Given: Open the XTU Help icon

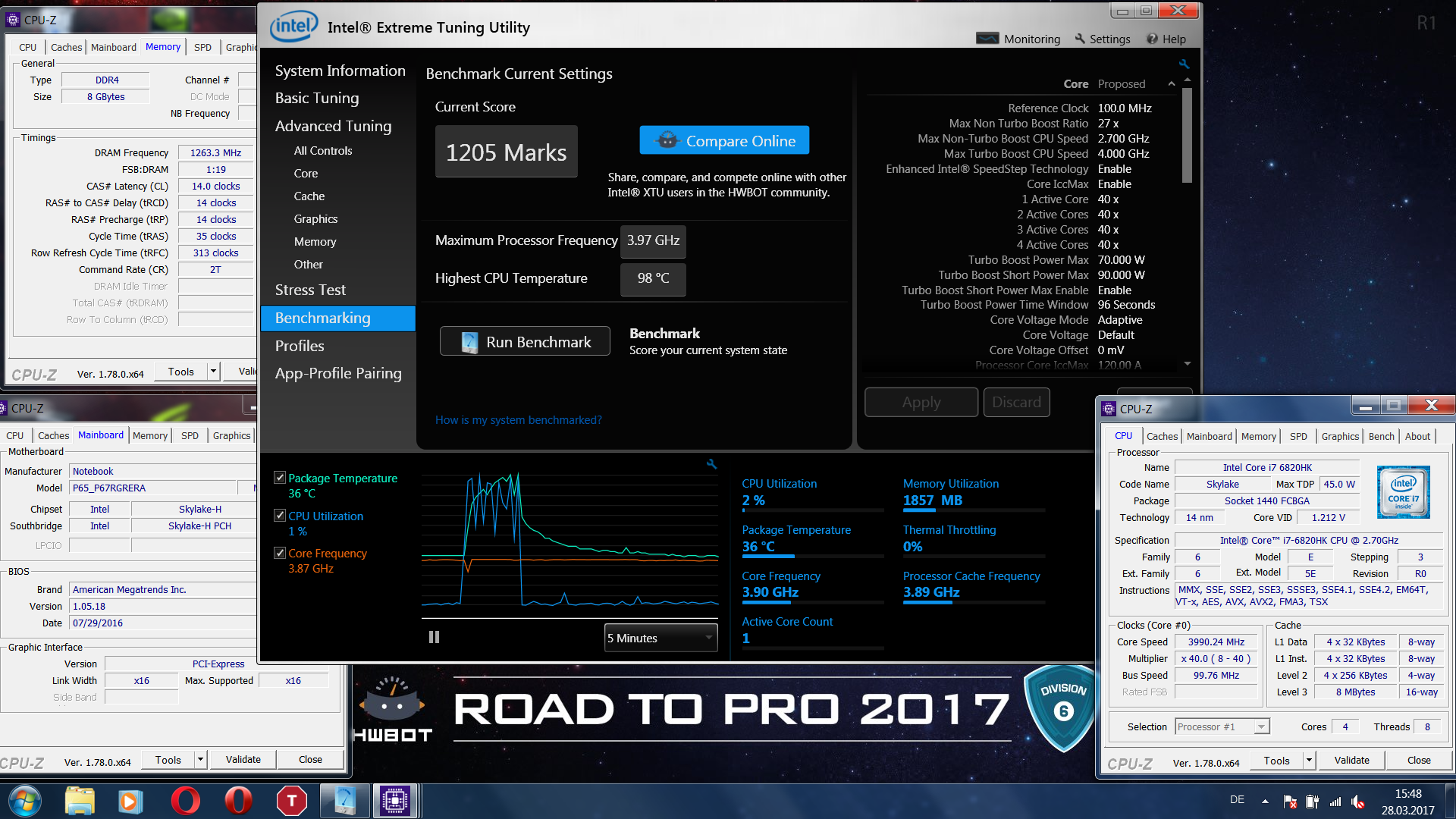Looking at the screenshot, I should 1152,39.
